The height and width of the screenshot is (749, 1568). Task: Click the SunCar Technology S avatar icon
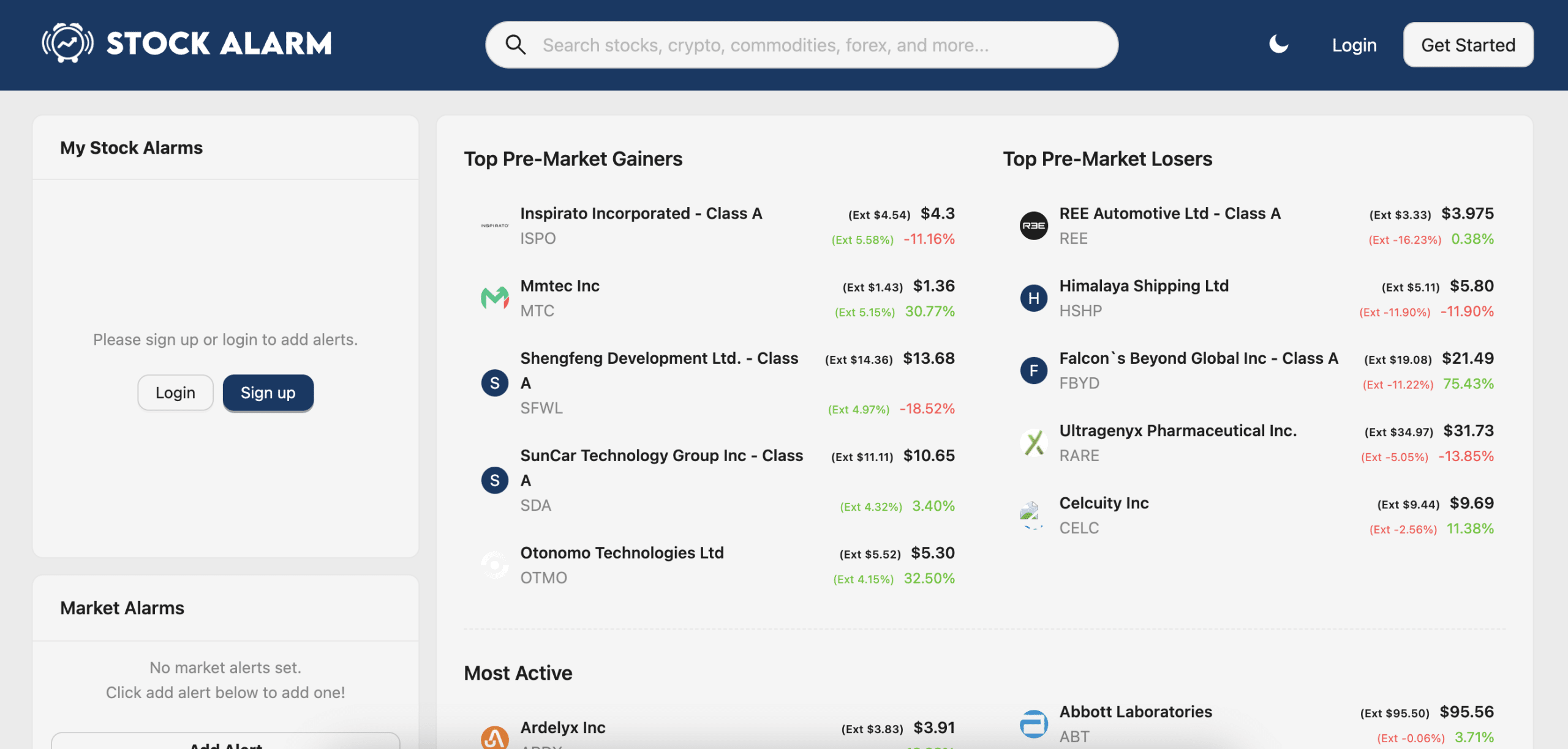494,481
